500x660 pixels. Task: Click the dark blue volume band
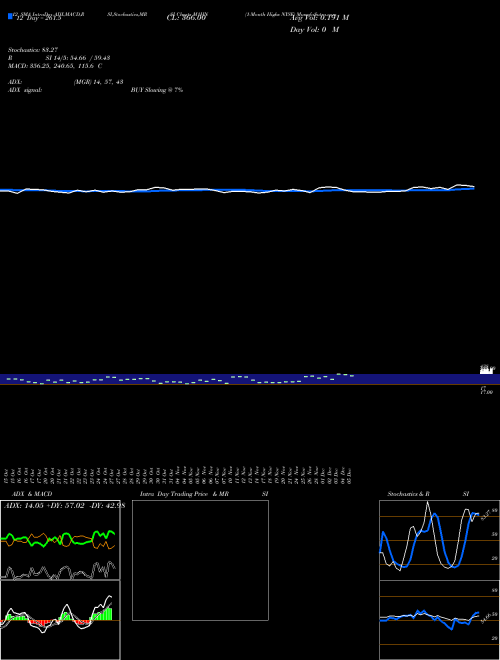pyautogui.click(x=250, y=379)
